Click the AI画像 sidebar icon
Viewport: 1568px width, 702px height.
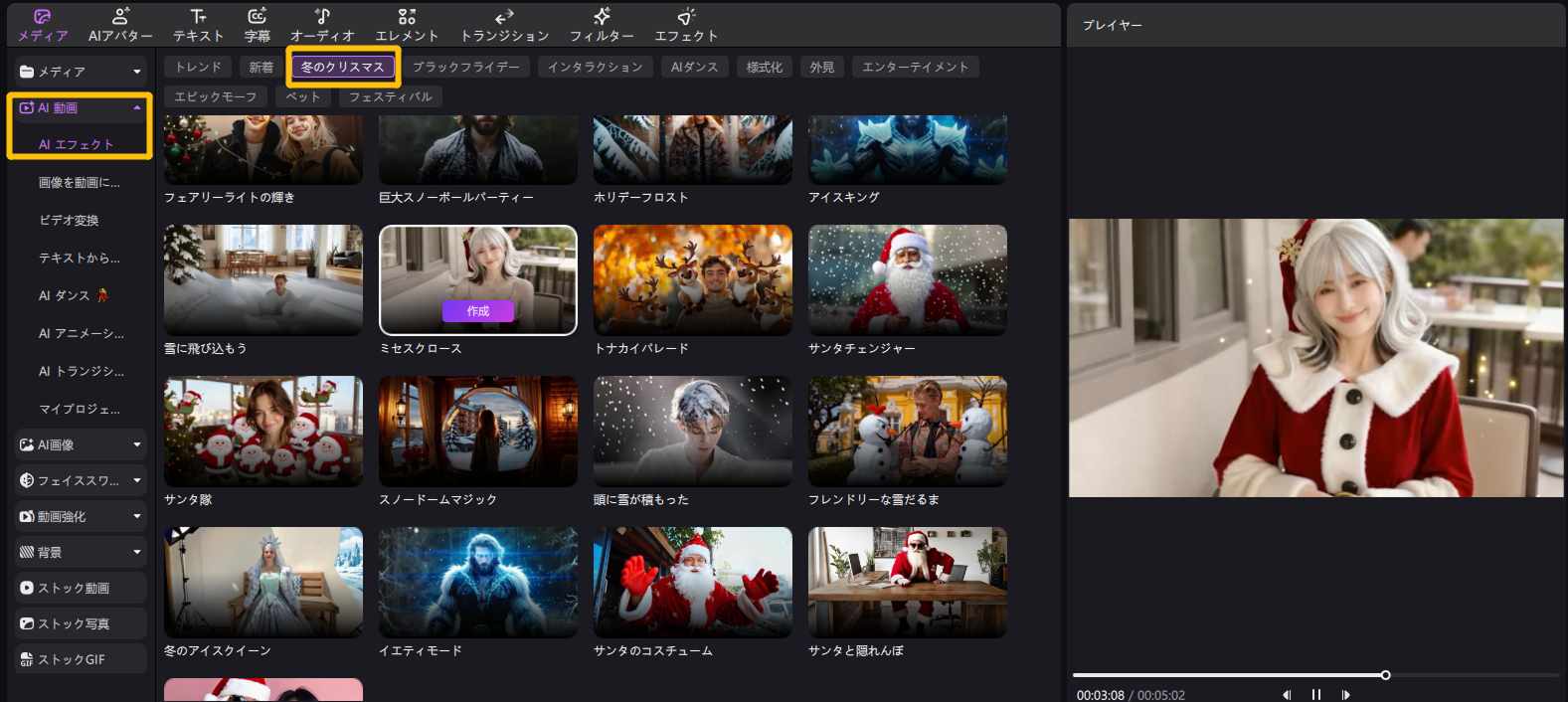click(27, 444)
